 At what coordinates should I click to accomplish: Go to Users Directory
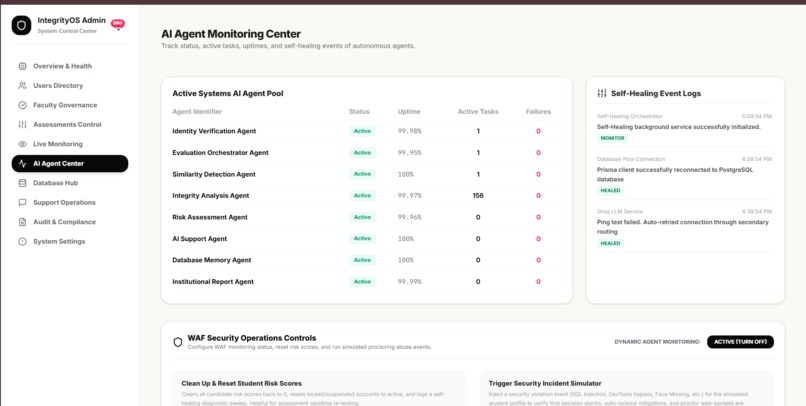point(70,86)
